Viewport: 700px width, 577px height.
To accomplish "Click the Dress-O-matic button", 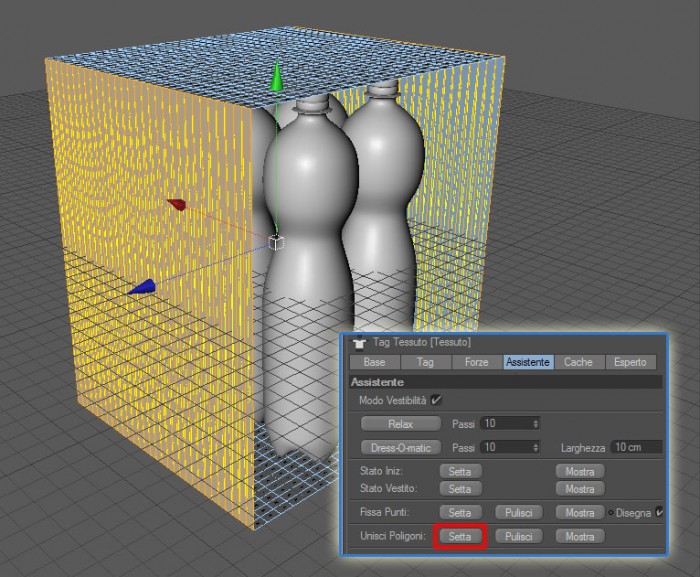I will (x=400, y=447).
